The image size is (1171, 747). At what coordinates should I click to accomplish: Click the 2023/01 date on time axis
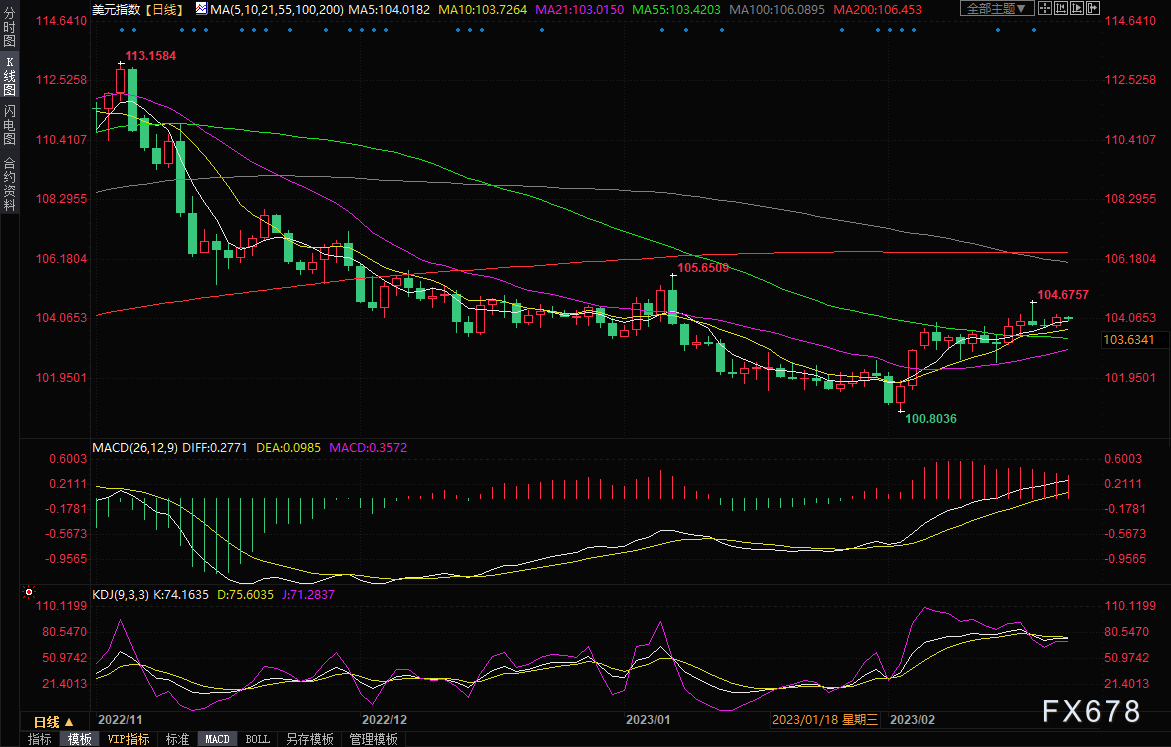click(648, 719)
